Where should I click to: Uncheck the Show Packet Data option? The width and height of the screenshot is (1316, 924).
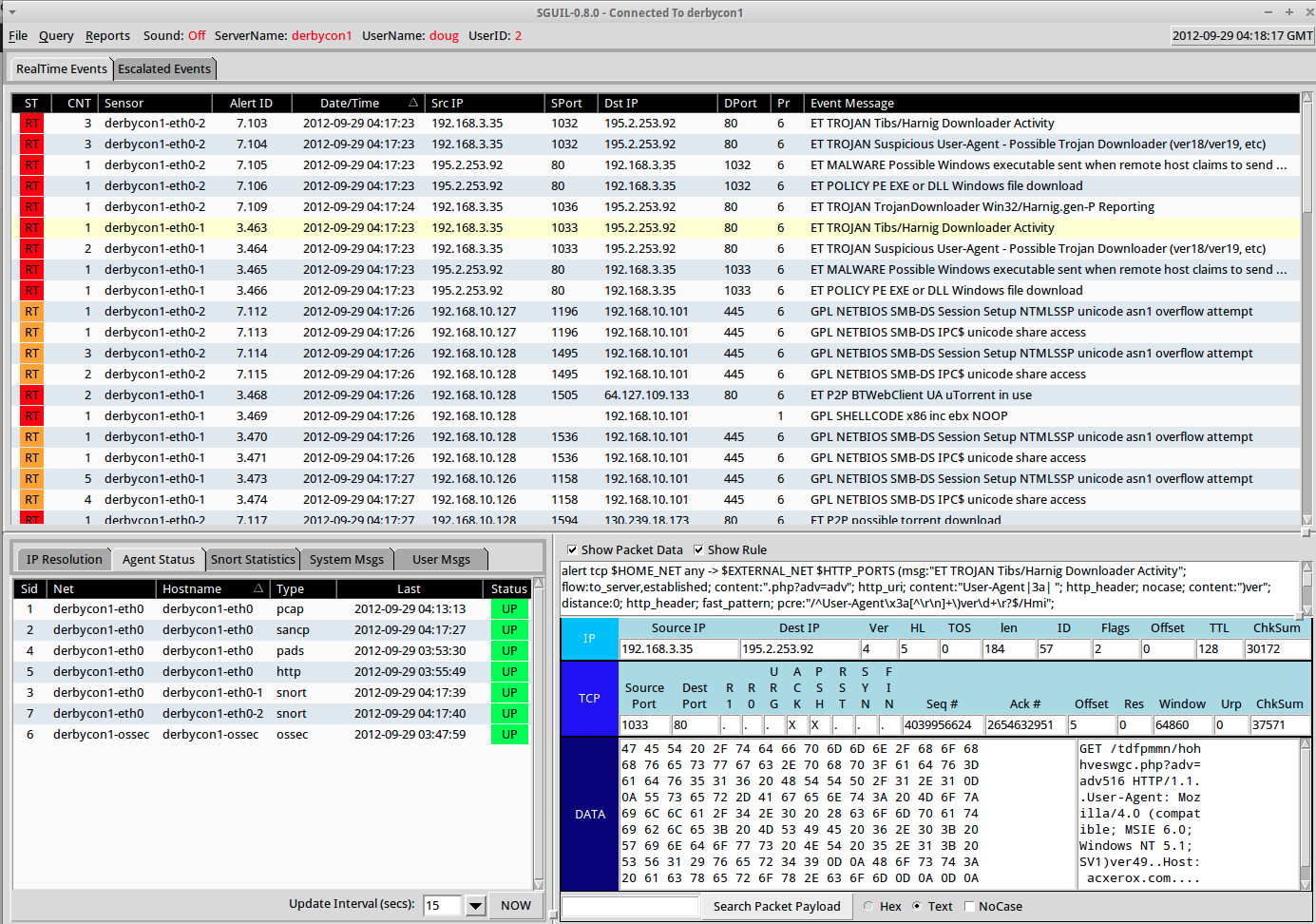(x=572, y=549)
